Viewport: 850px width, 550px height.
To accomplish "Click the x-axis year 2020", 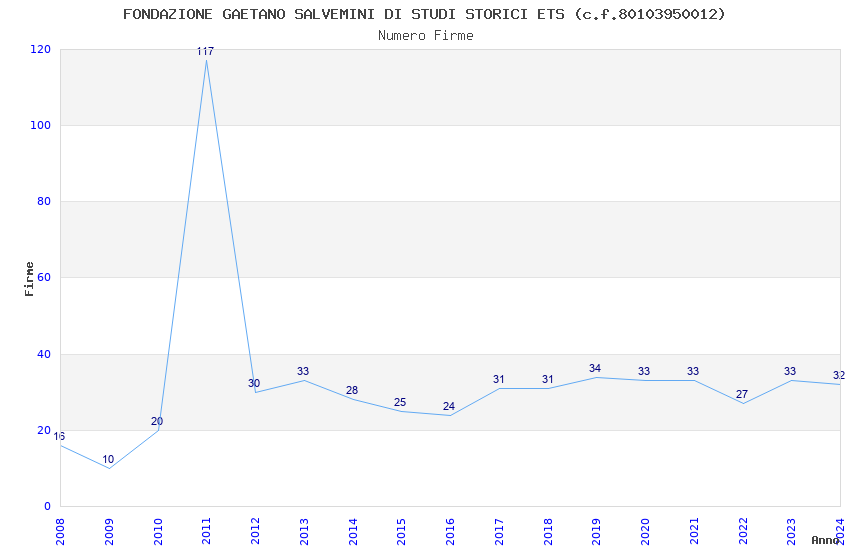I will click(x=645, y=531).
